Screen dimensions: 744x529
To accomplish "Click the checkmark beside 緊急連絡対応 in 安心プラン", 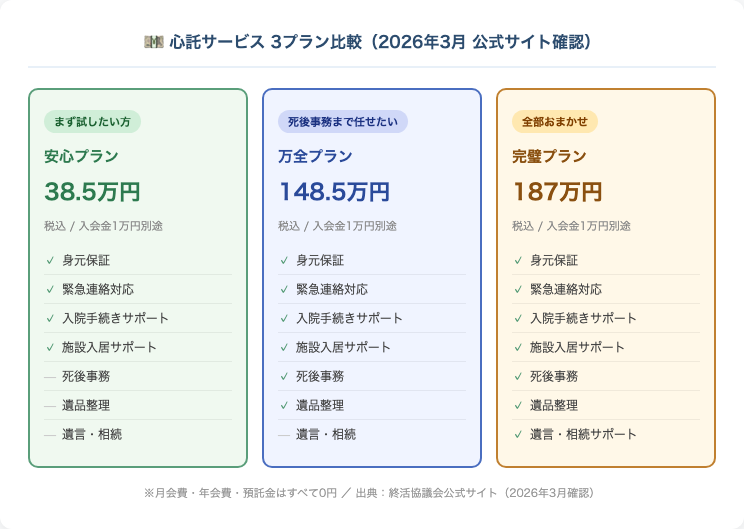I will [x=50, y=289].
